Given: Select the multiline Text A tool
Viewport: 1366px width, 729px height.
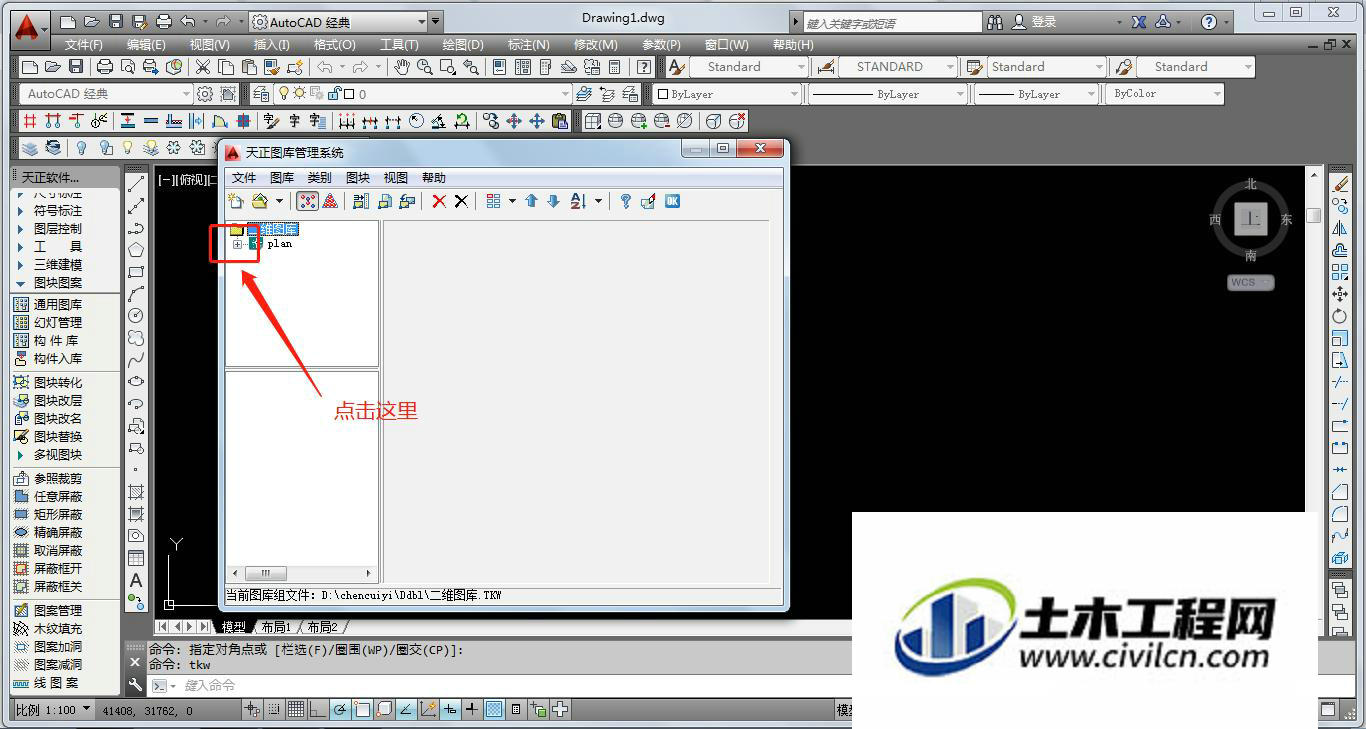Looking at the screenshot, I should click(136, 580).
